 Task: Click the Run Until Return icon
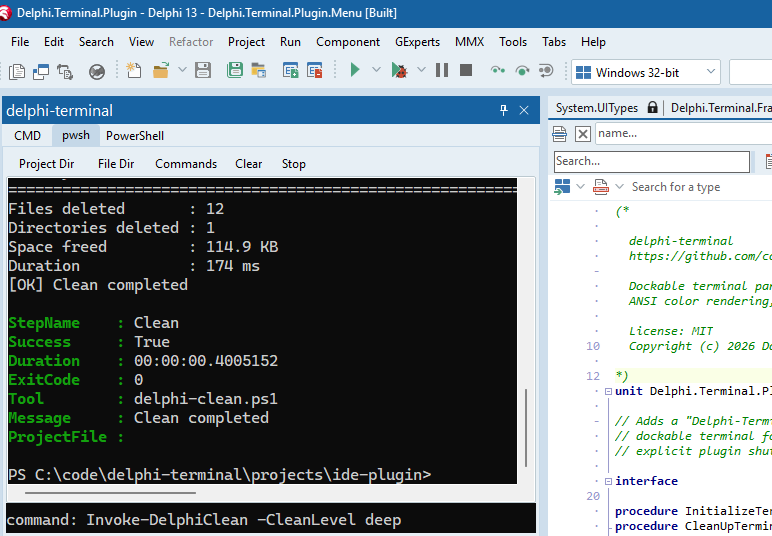(x=546, y=71)
